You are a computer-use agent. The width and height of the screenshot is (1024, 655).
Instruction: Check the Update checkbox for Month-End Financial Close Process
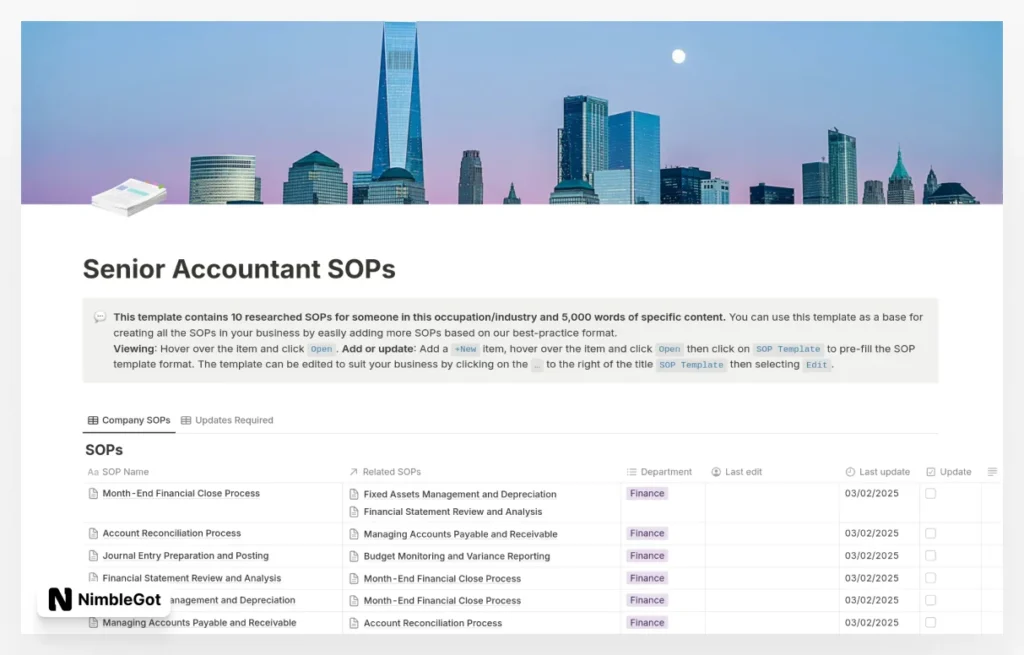click(930, 493)
